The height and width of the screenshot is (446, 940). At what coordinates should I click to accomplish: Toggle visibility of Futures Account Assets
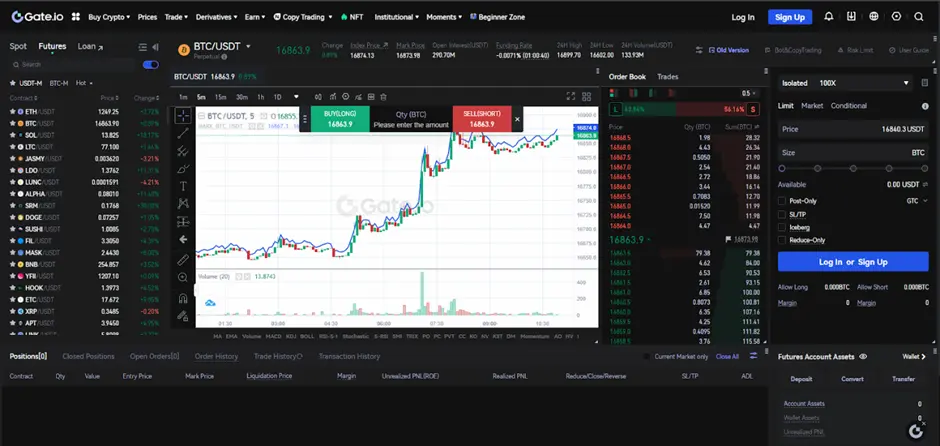click(863, 357)
